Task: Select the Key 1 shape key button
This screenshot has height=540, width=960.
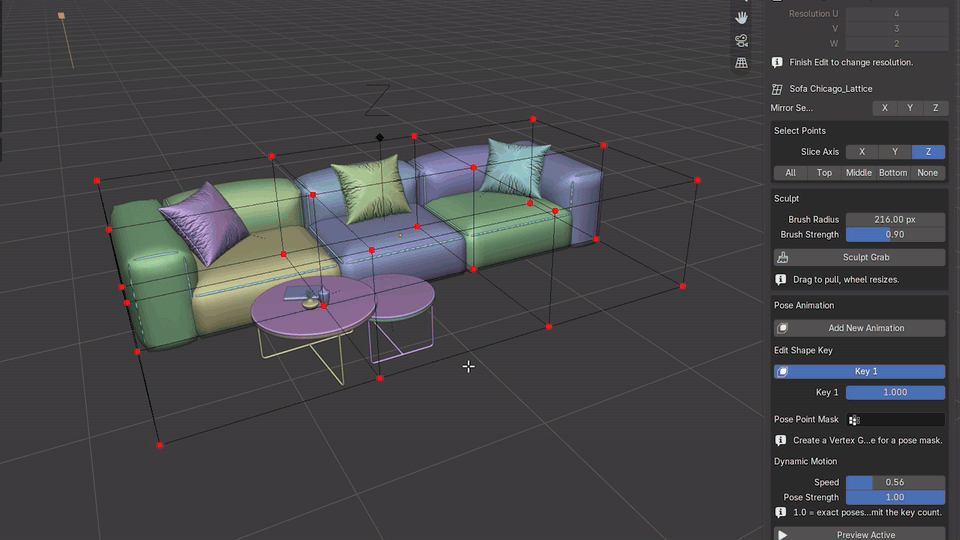Action: pos(860,372)
